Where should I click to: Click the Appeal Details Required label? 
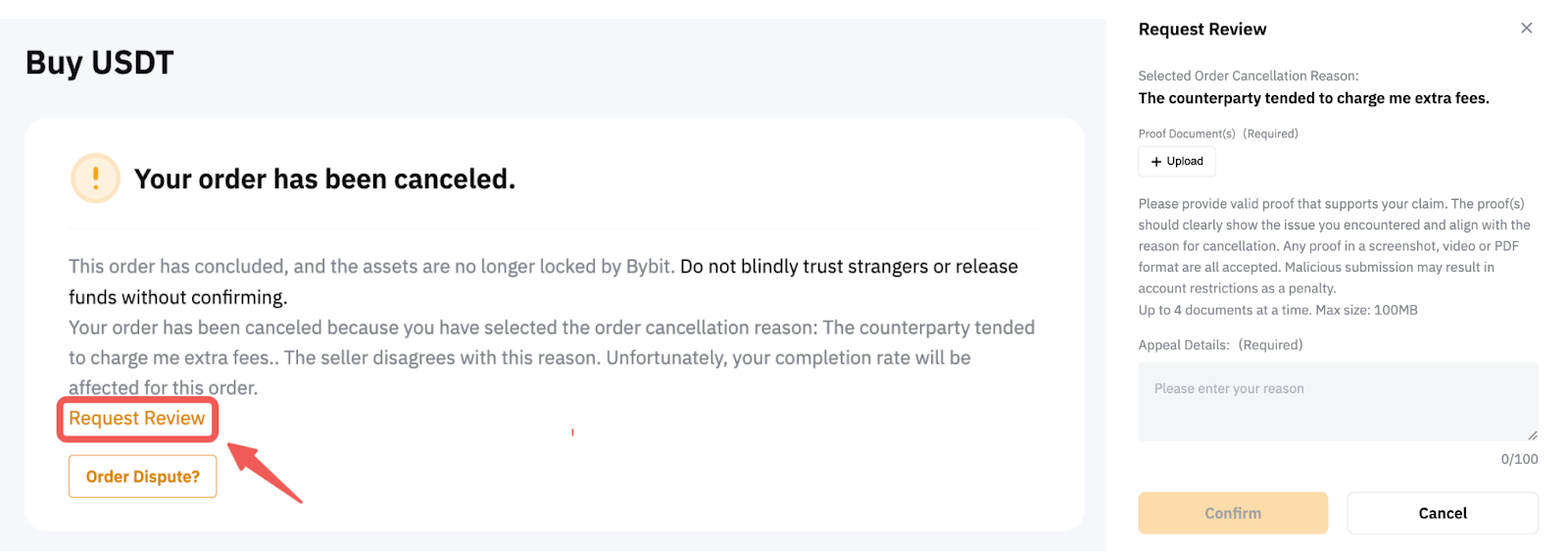point(1220,345)
